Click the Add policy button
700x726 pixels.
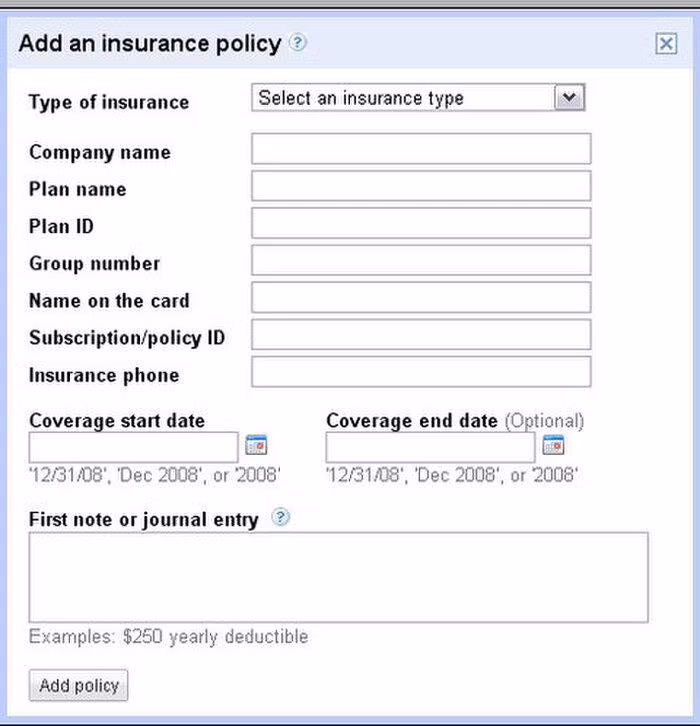[79, 686]
